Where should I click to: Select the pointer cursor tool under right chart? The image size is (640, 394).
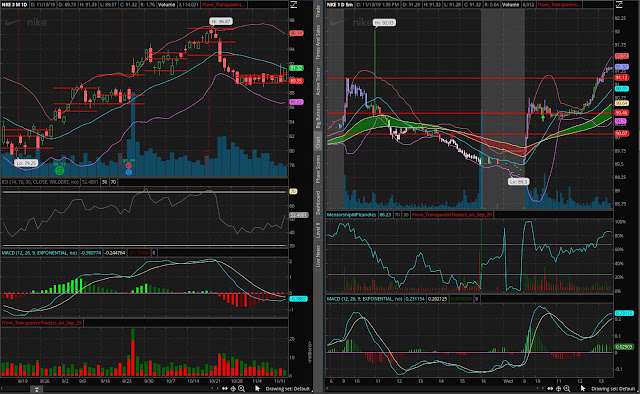pyautogui.click(x=582, y=388)
